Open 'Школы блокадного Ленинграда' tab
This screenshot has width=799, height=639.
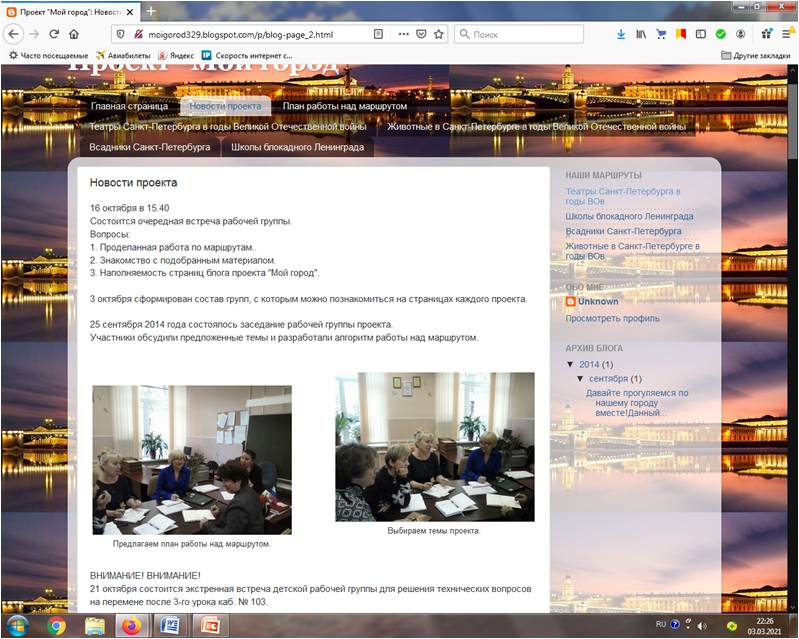298,147
